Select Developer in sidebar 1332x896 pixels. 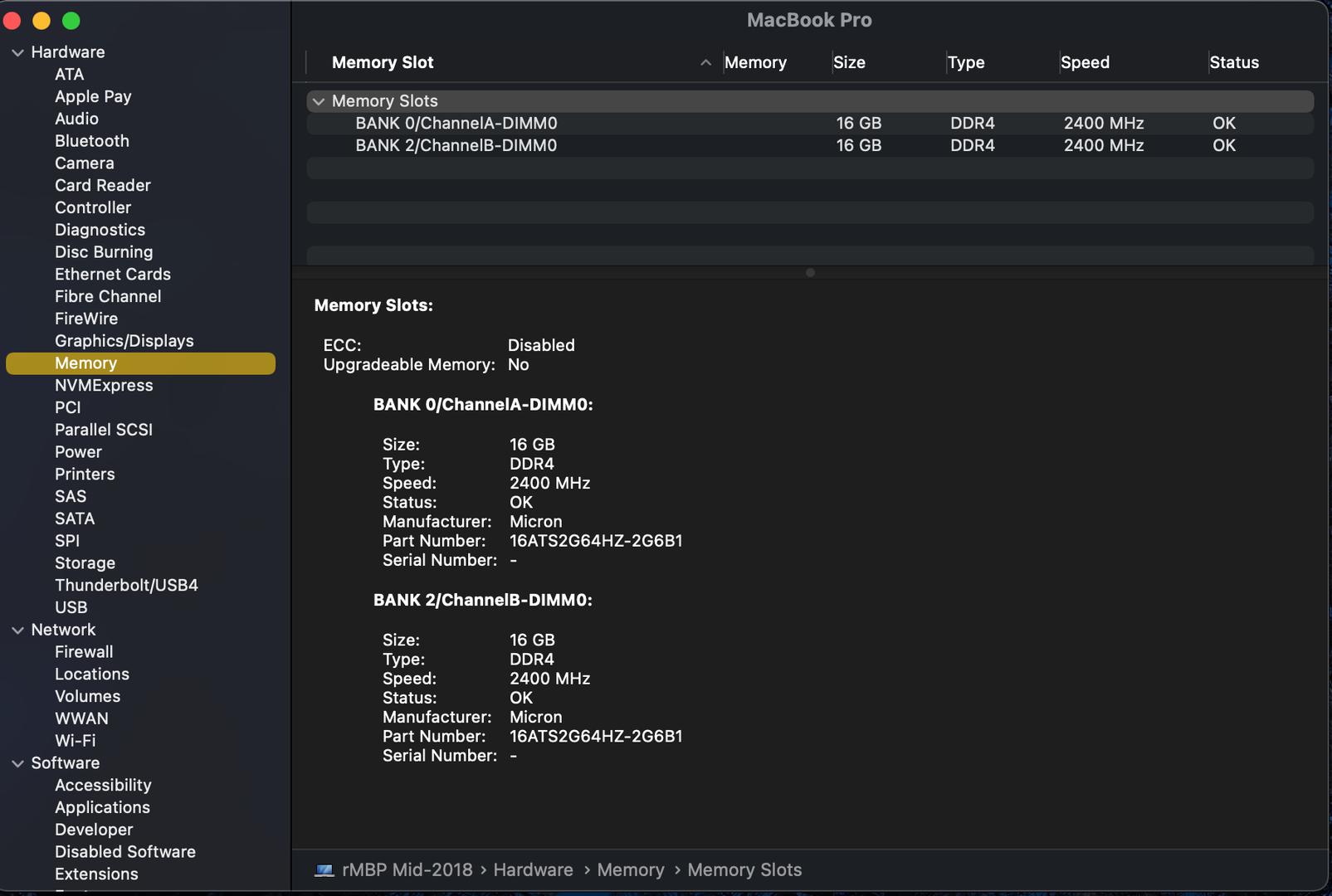94,830
